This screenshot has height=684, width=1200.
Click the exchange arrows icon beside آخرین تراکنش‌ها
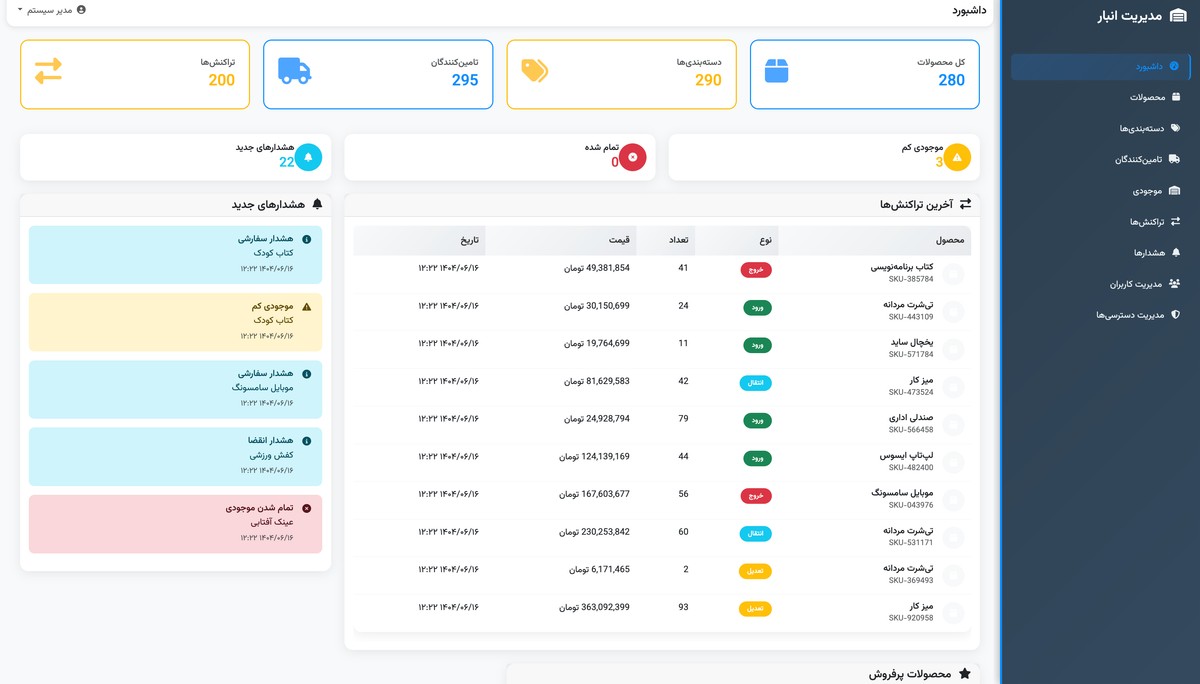point(964,203)
